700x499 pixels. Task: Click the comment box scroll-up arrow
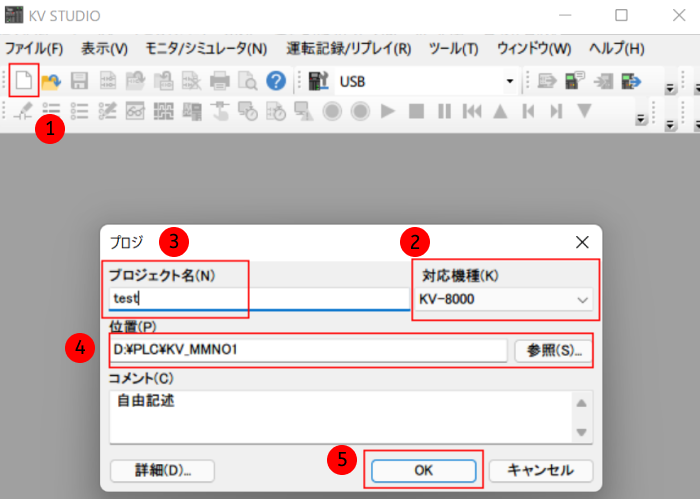(x=581, y=403)
